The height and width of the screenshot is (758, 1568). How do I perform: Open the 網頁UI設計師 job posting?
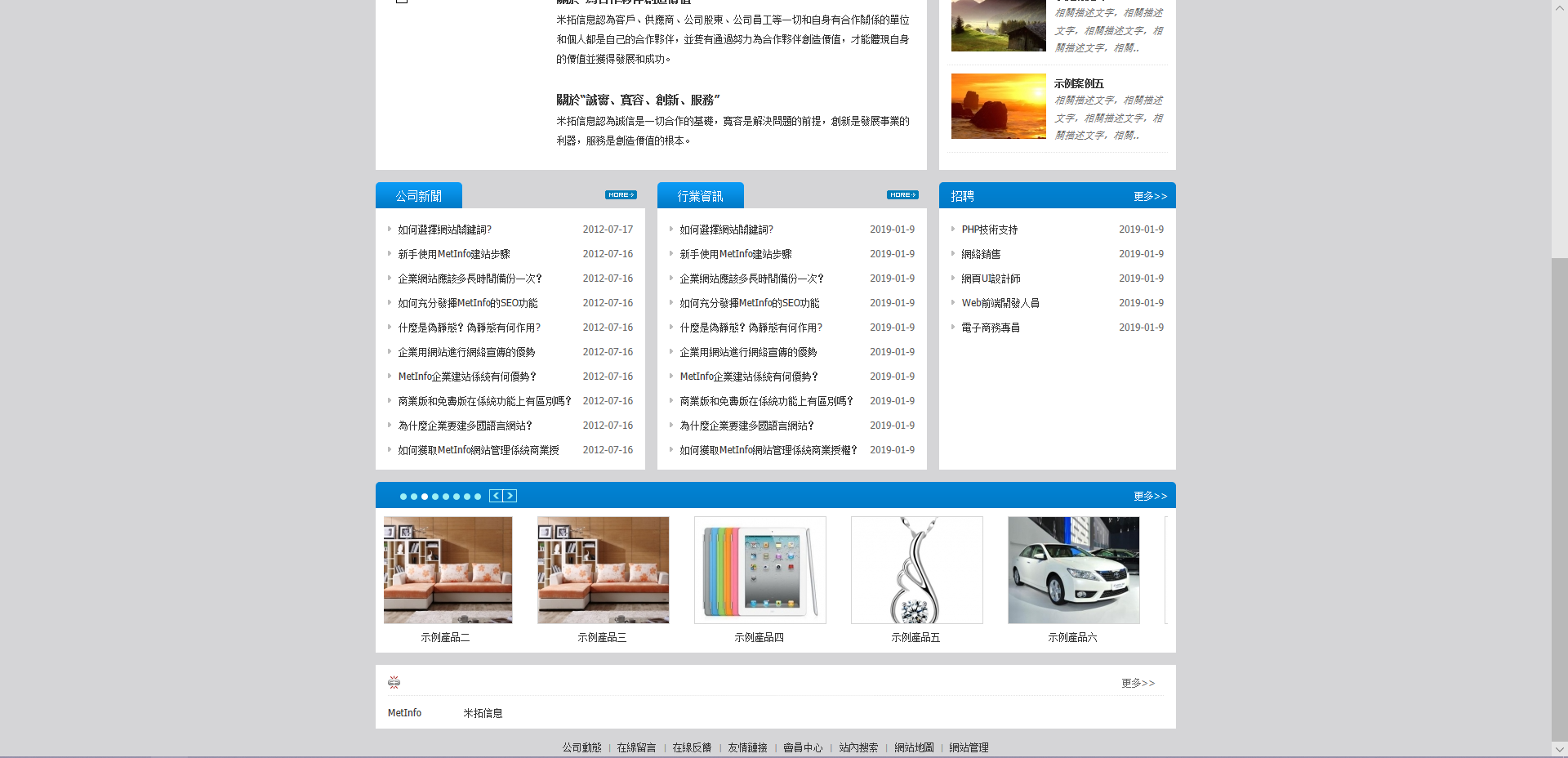[991, 279]
